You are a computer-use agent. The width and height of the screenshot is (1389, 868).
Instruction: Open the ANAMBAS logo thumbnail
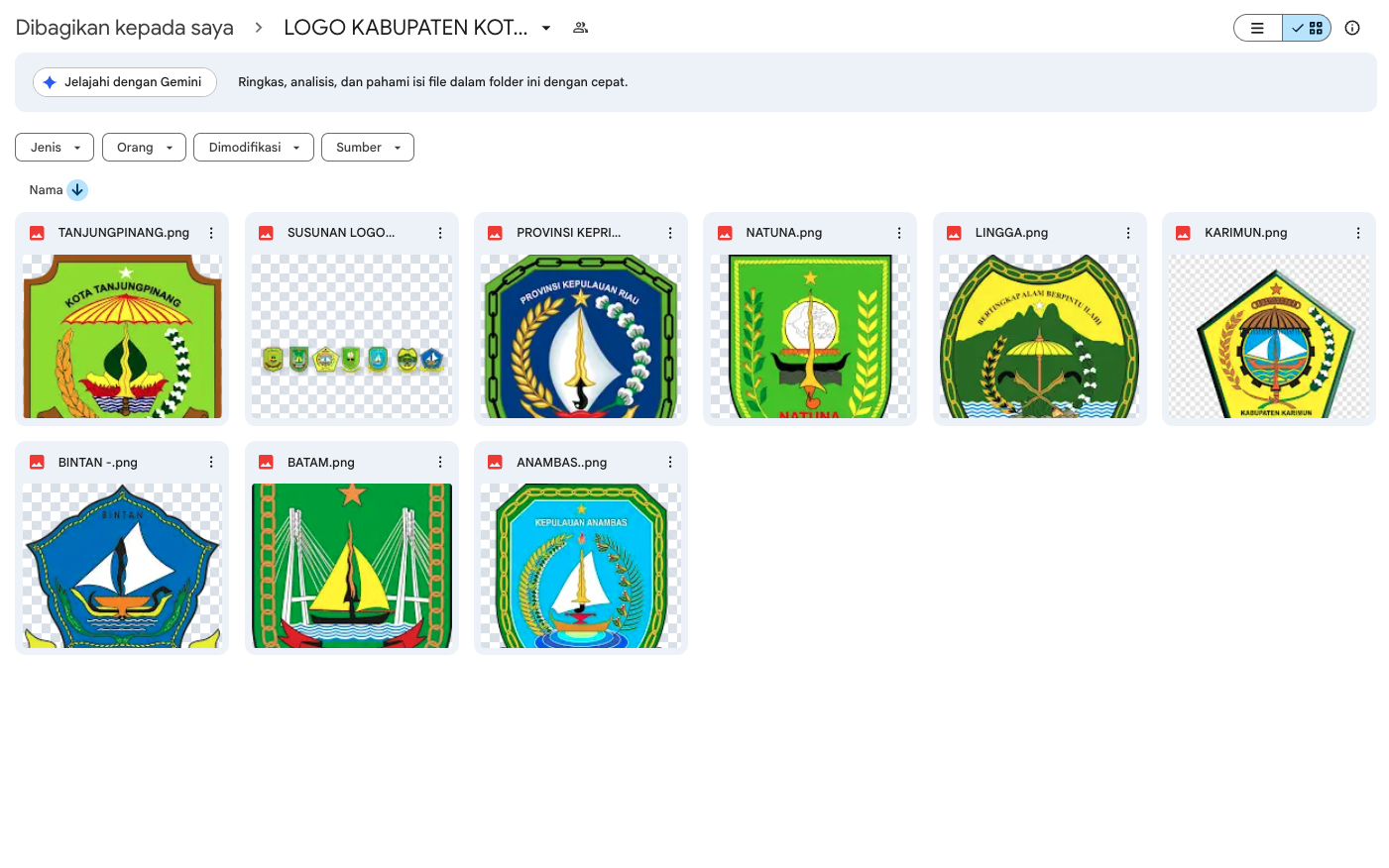coord(581,566)
